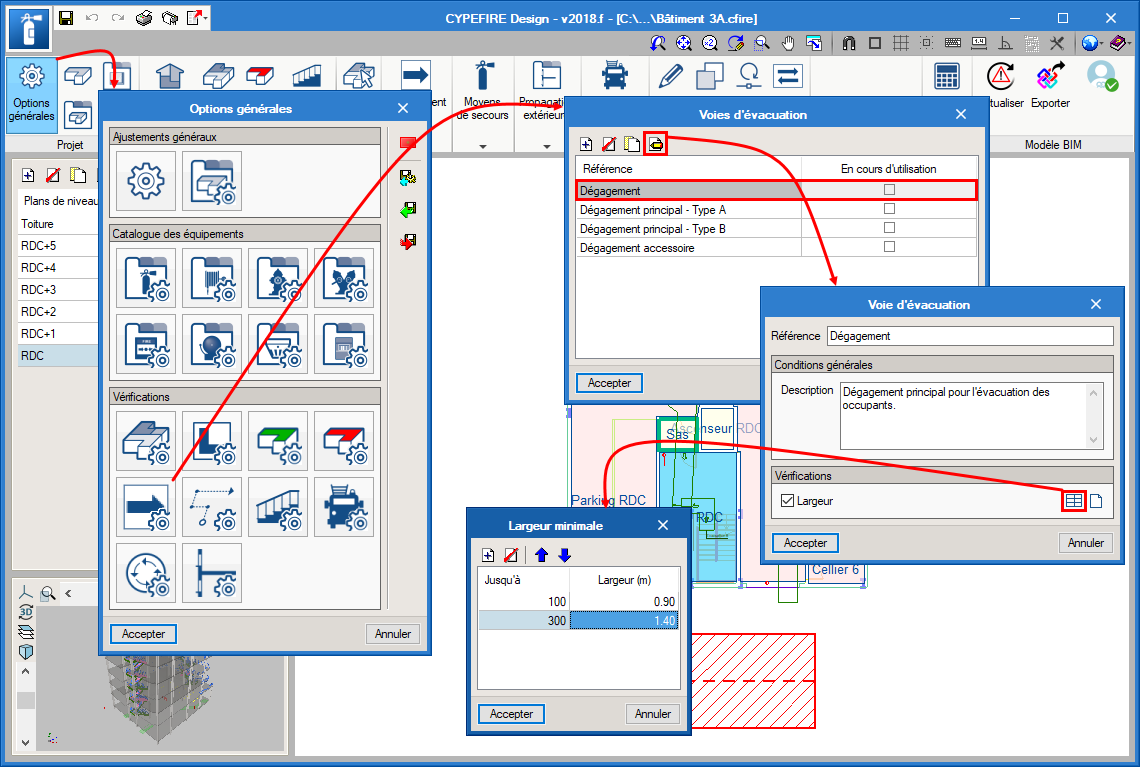Select the Dégagement accessoire row
The image size is (1140, 767).
(776, 248)
